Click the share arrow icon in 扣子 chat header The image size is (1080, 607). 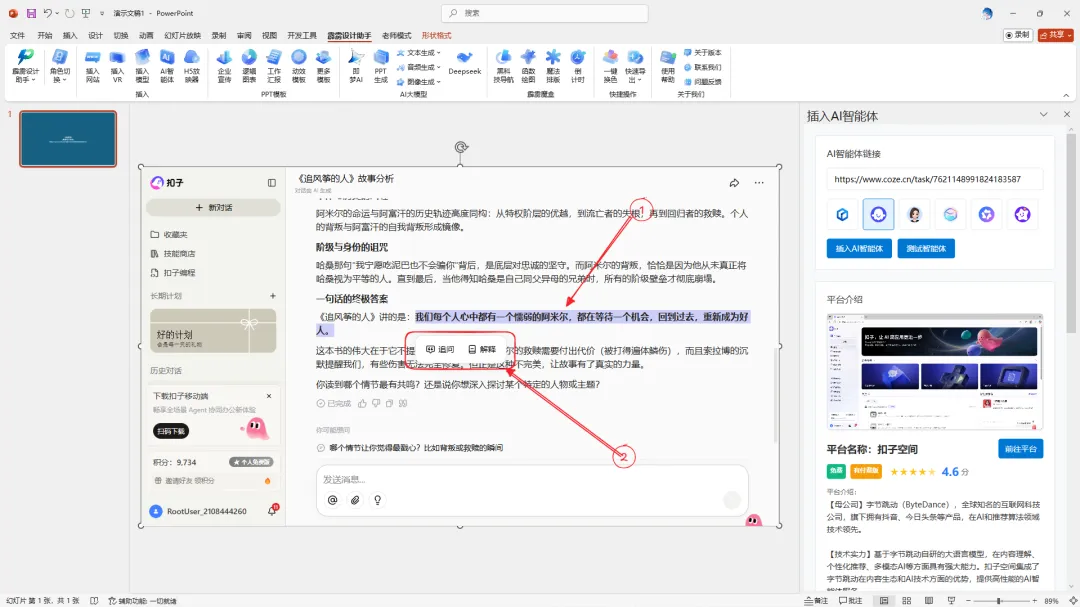734,183
